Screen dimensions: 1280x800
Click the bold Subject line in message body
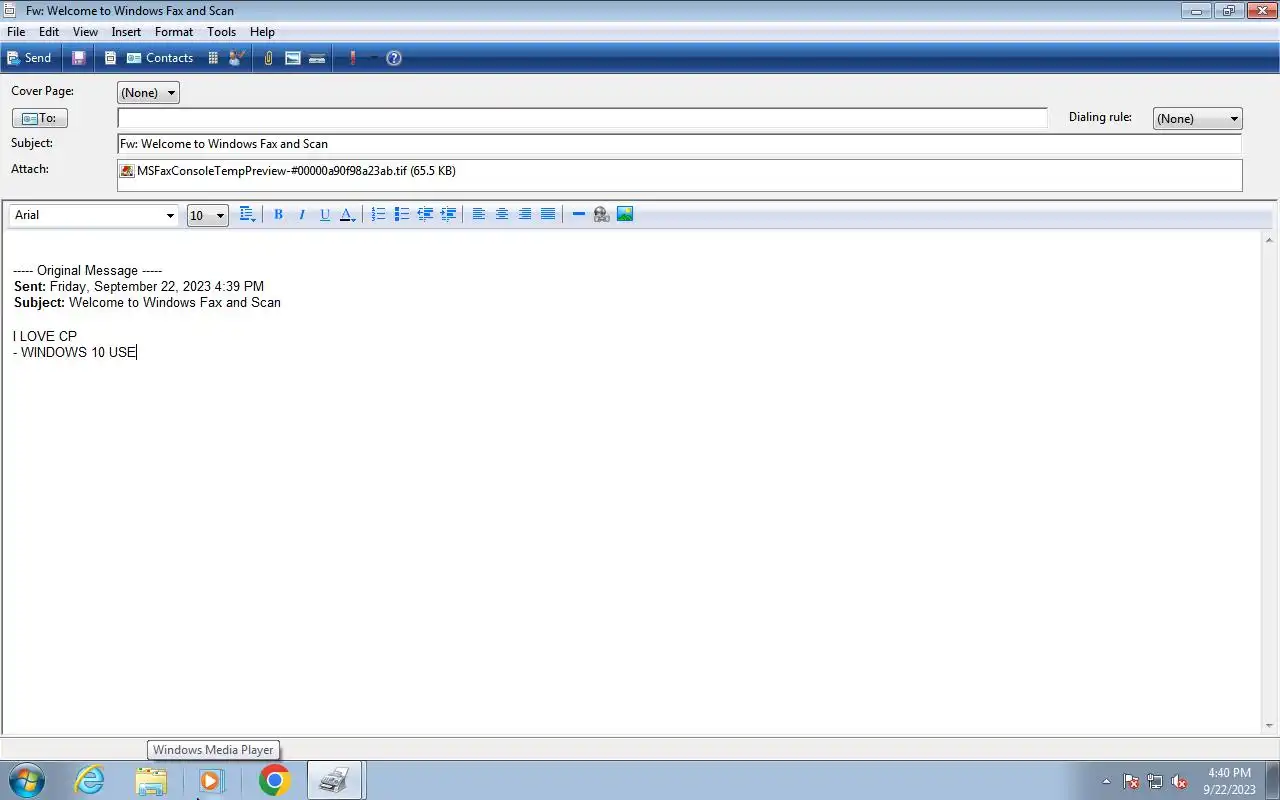[147, 303]
